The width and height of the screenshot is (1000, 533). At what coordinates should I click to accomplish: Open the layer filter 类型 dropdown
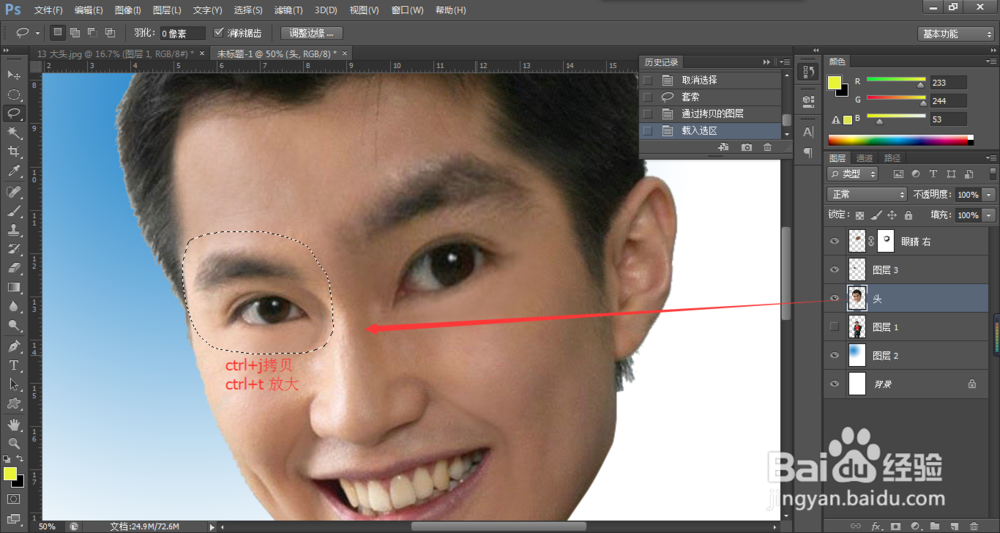853,173
